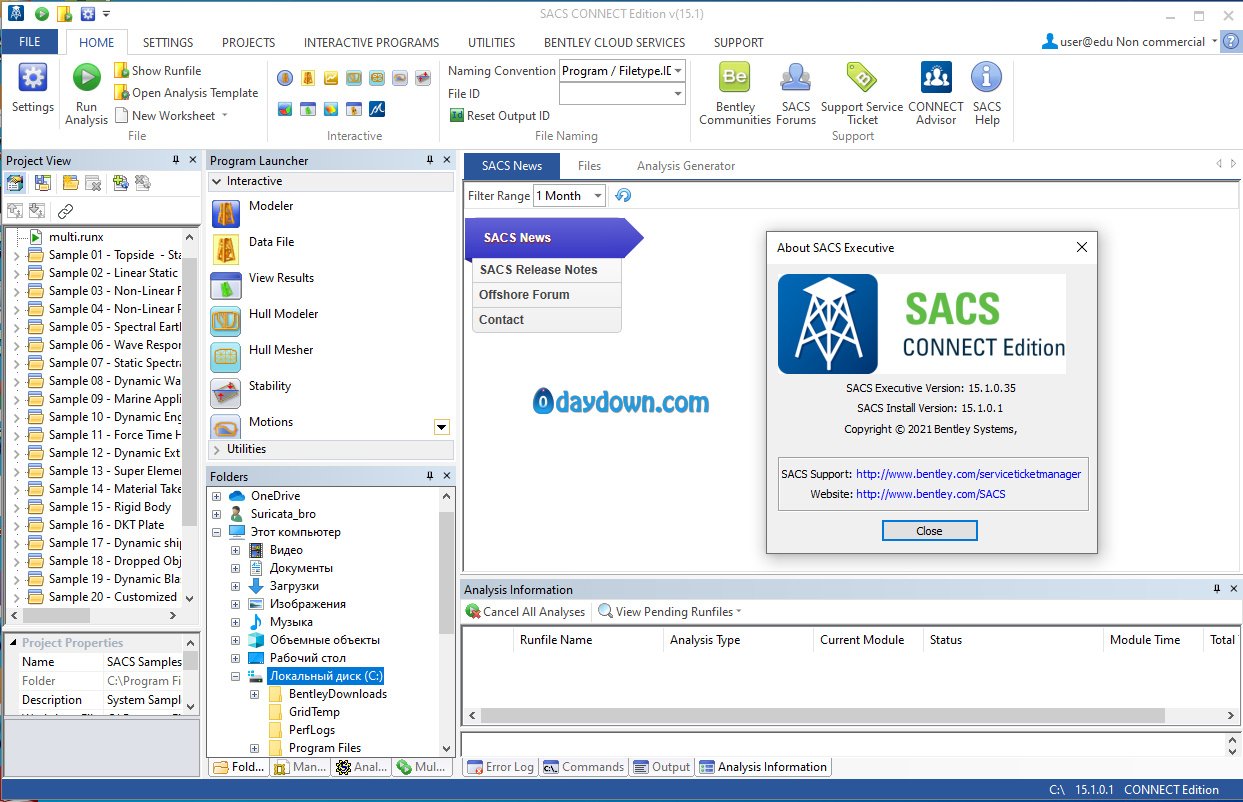The height and width of the screenshot is (802, 1243).
Task: Open the serviceticketmanager support link
Action: coord(968,474)
